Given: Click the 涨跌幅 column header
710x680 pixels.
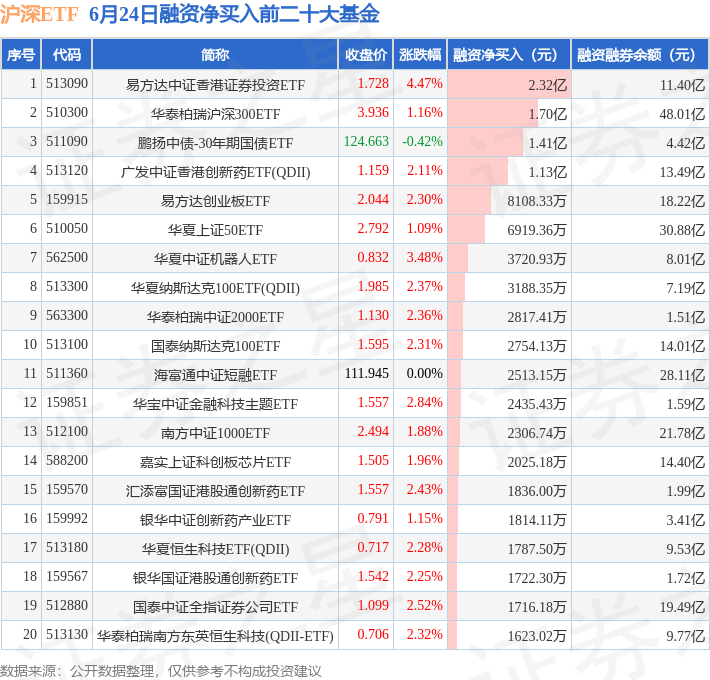Looking at the screenshot, I should pos(420,54).
